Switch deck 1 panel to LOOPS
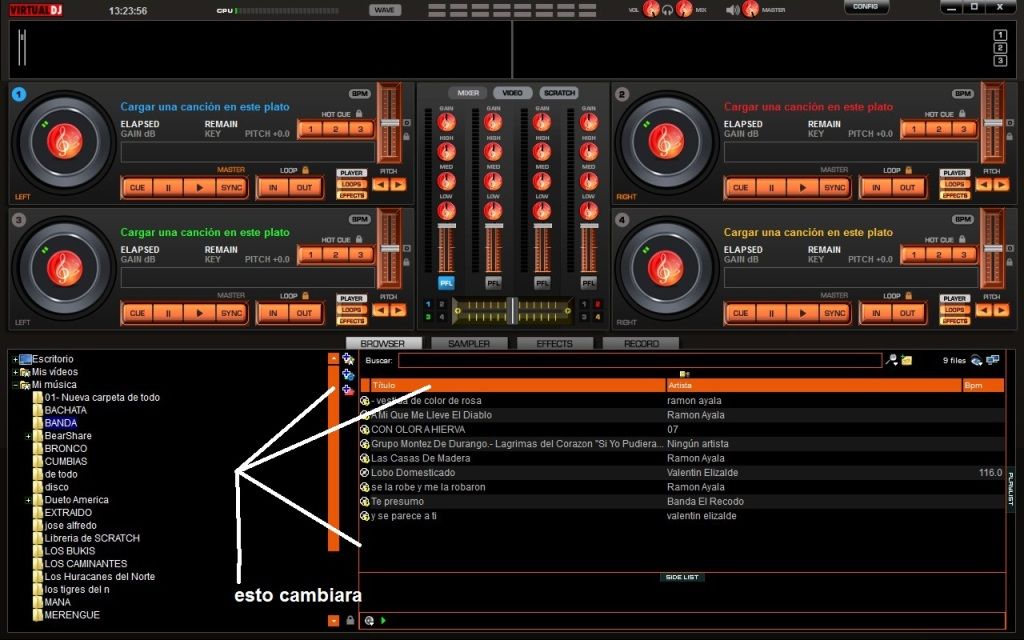Viewport: 1024px width, 640px height. click(x=351, y=184)
